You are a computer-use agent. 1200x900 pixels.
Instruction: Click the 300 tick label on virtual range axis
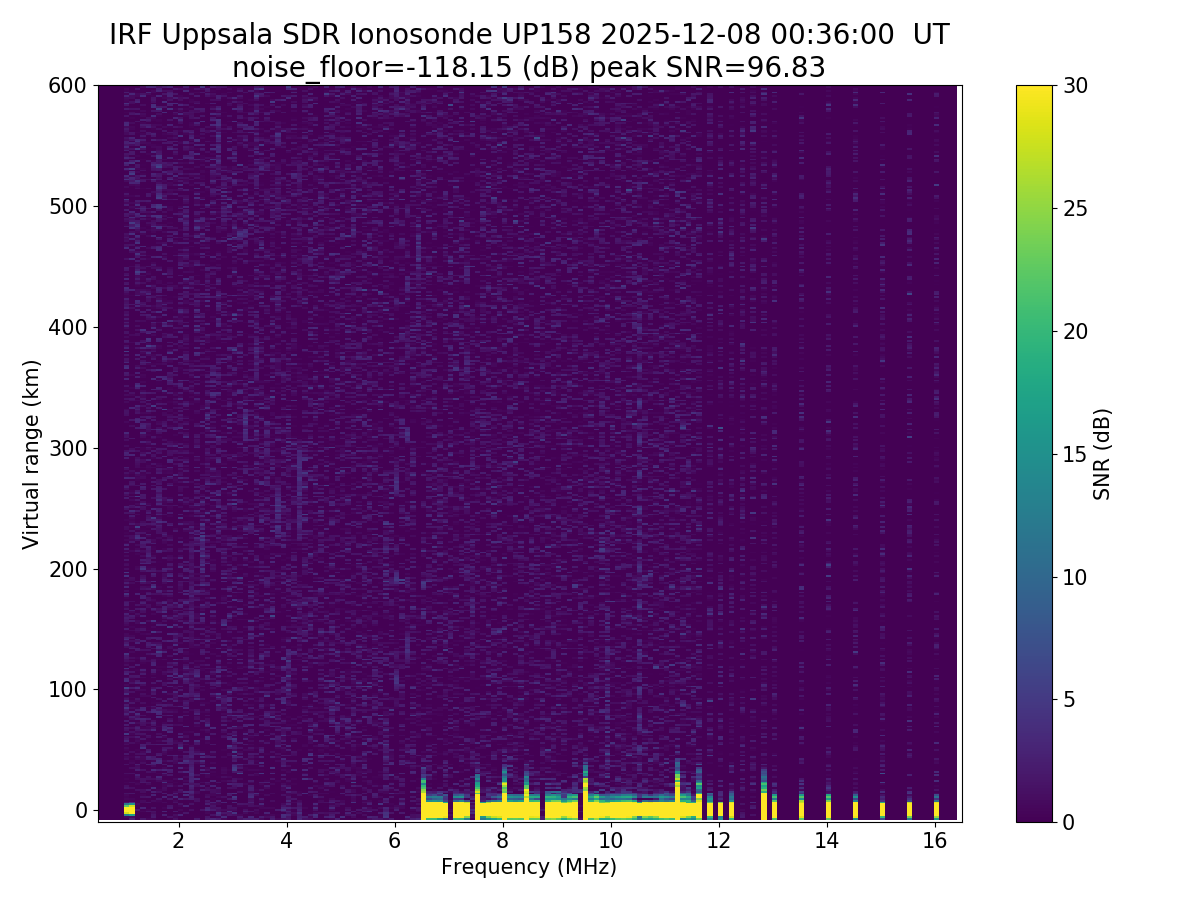pos(69,448)
